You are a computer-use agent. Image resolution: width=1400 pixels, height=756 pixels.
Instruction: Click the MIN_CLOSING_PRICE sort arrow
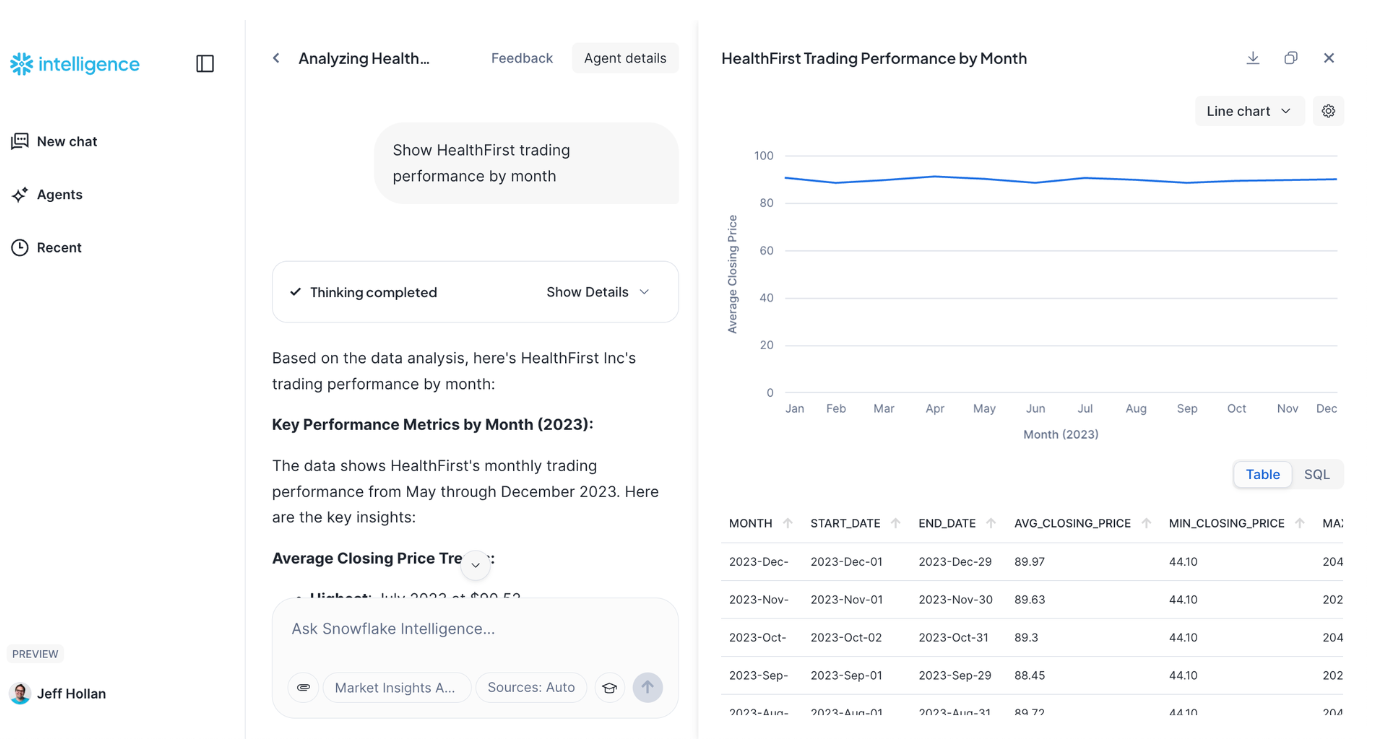(x=1300, y=523)
